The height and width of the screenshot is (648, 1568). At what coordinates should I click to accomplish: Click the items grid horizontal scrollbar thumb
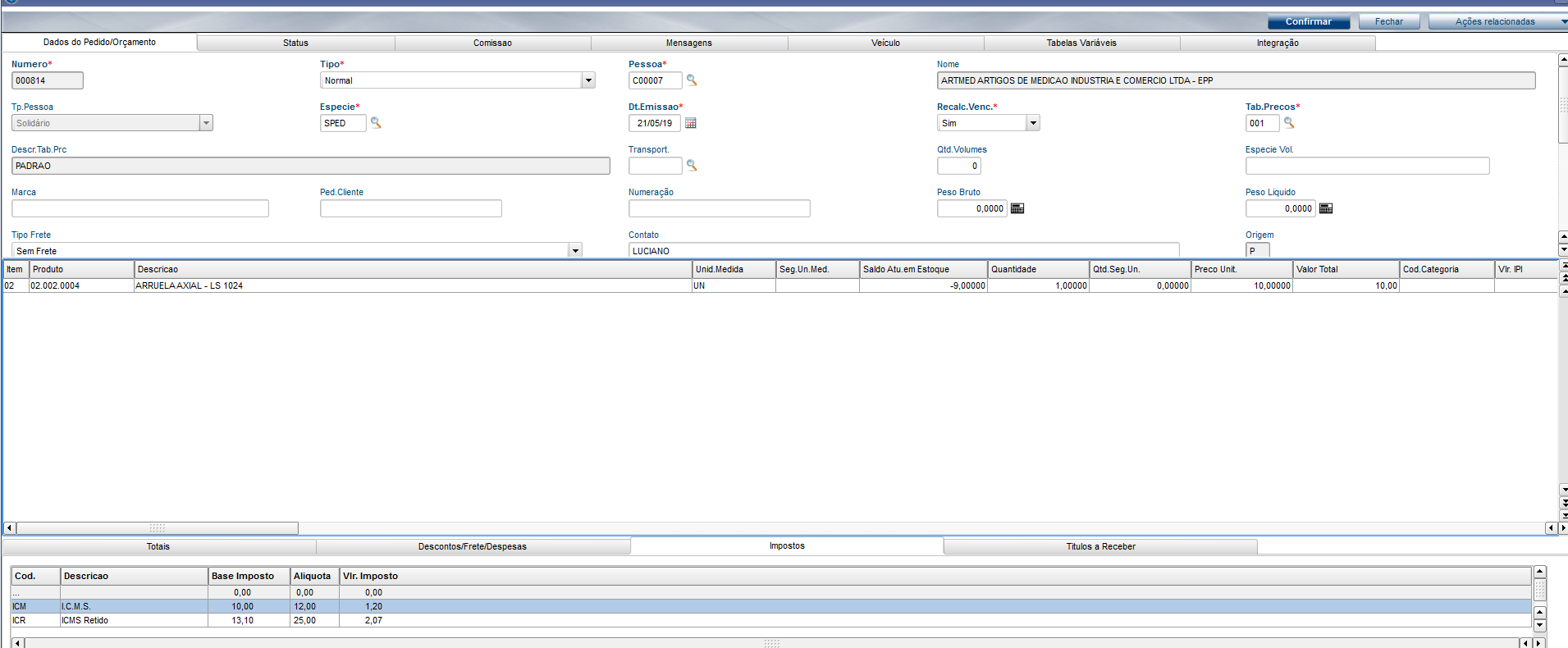[158, 528]
